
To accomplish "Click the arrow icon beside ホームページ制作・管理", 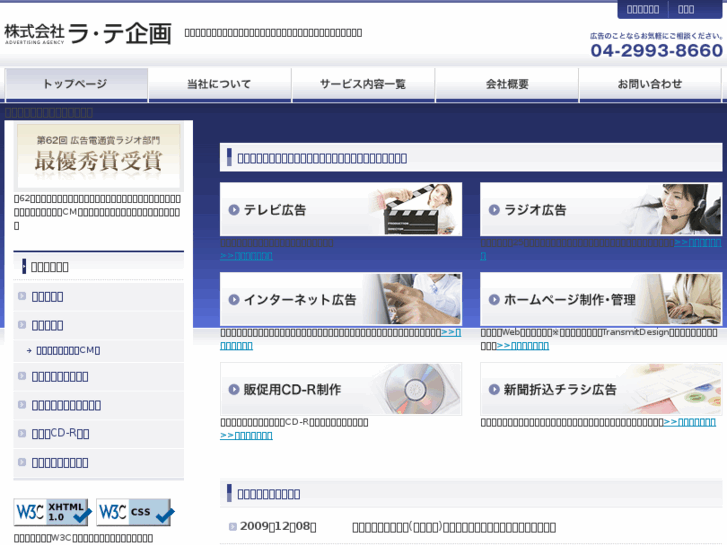I will 494,300.
